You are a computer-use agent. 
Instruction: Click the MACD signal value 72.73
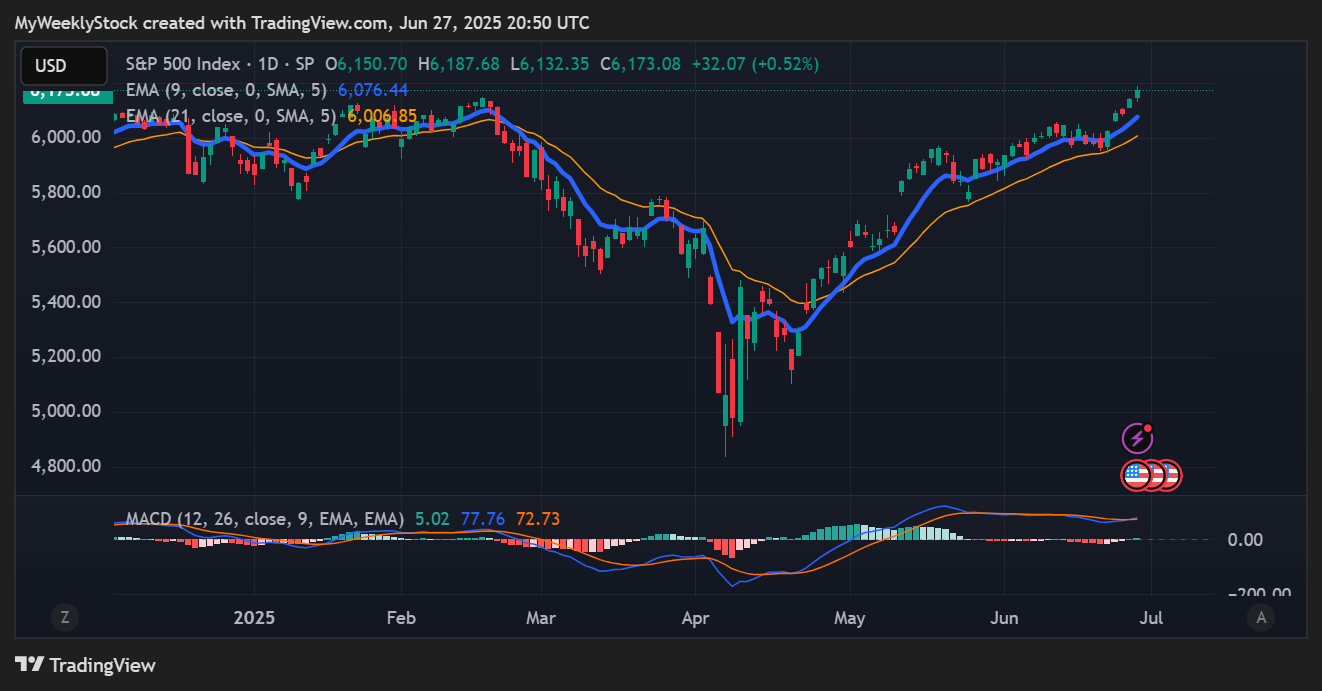click(538, 519)
